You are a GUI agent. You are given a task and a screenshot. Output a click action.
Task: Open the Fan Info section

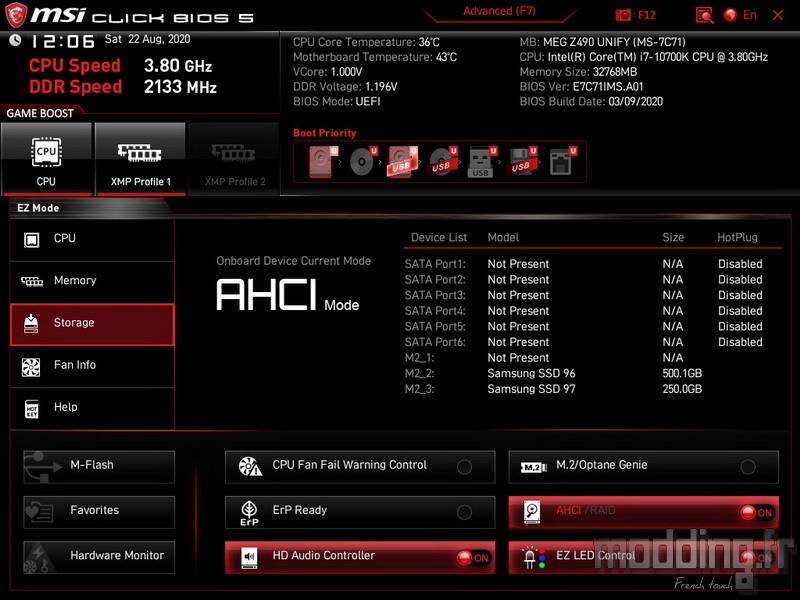(x=92, y=366)
